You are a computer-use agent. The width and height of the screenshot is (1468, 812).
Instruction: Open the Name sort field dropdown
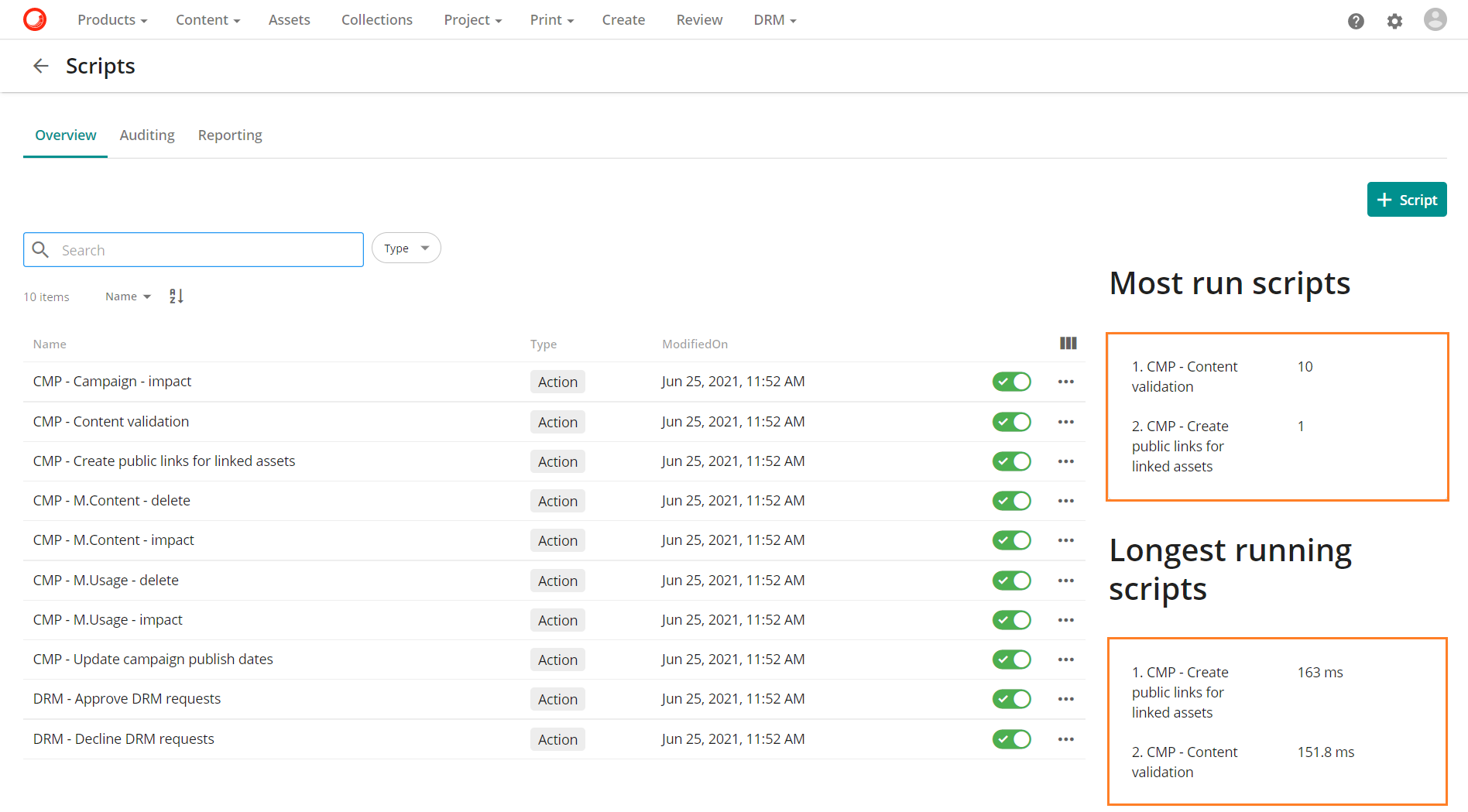pos(128,296)
